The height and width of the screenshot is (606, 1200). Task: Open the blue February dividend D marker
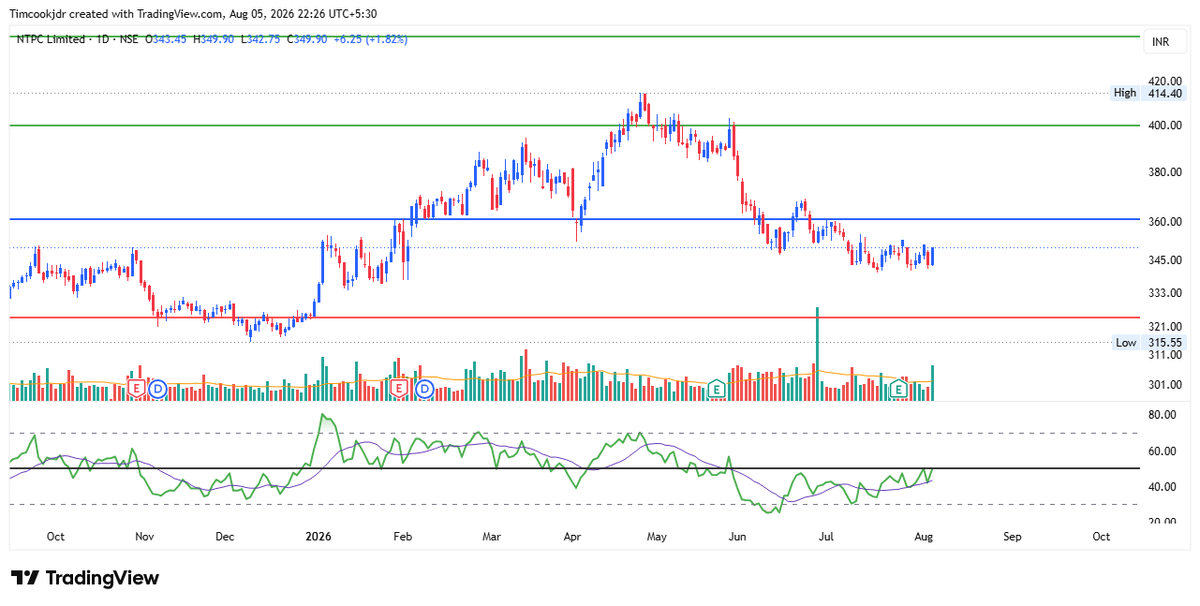(x=425, y=387)
